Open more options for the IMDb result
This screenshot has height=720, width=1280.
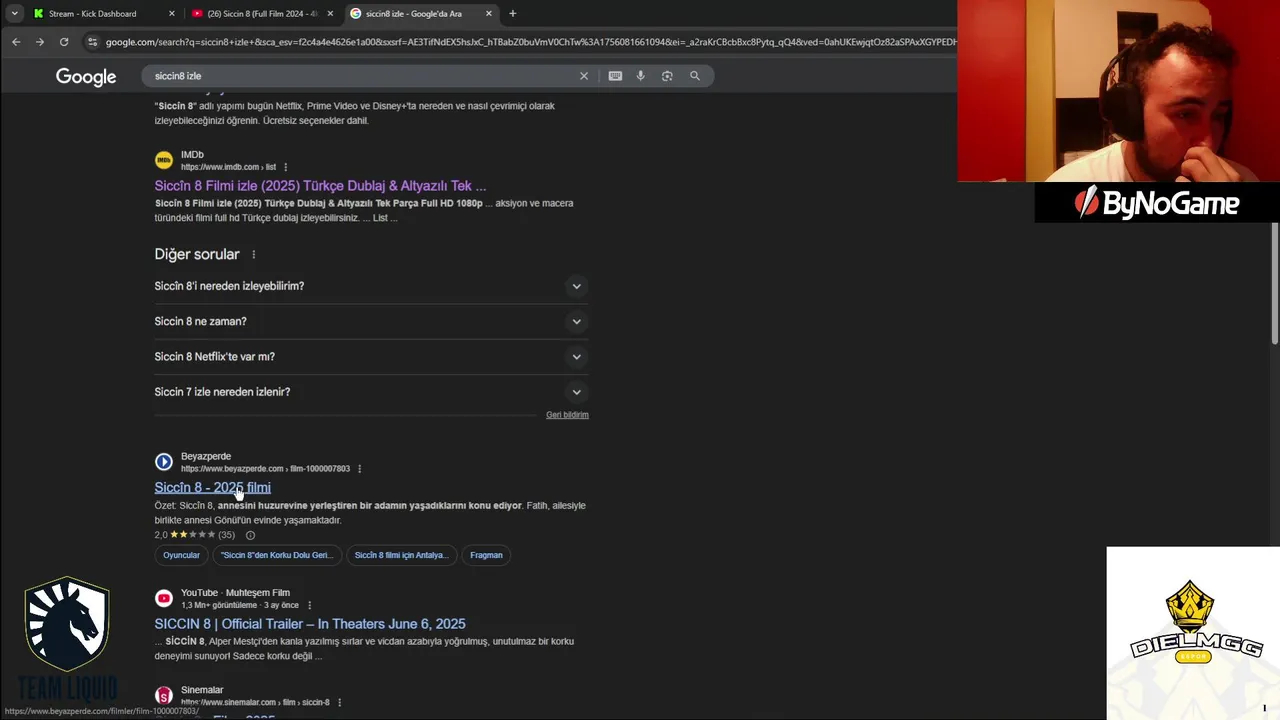pos(286,167)
